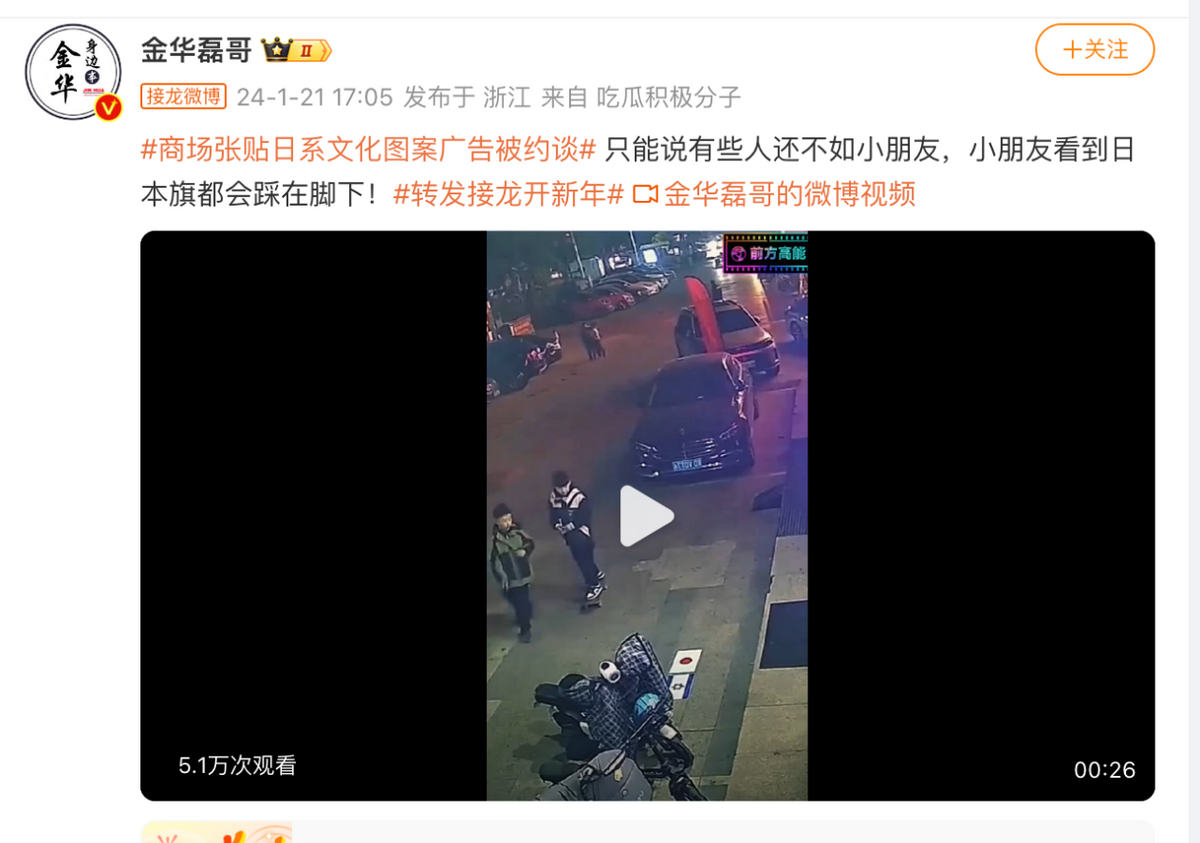The image size is (1200, 843).
Task: Click the crown membership level badge
Action: (x=296, y=50)
